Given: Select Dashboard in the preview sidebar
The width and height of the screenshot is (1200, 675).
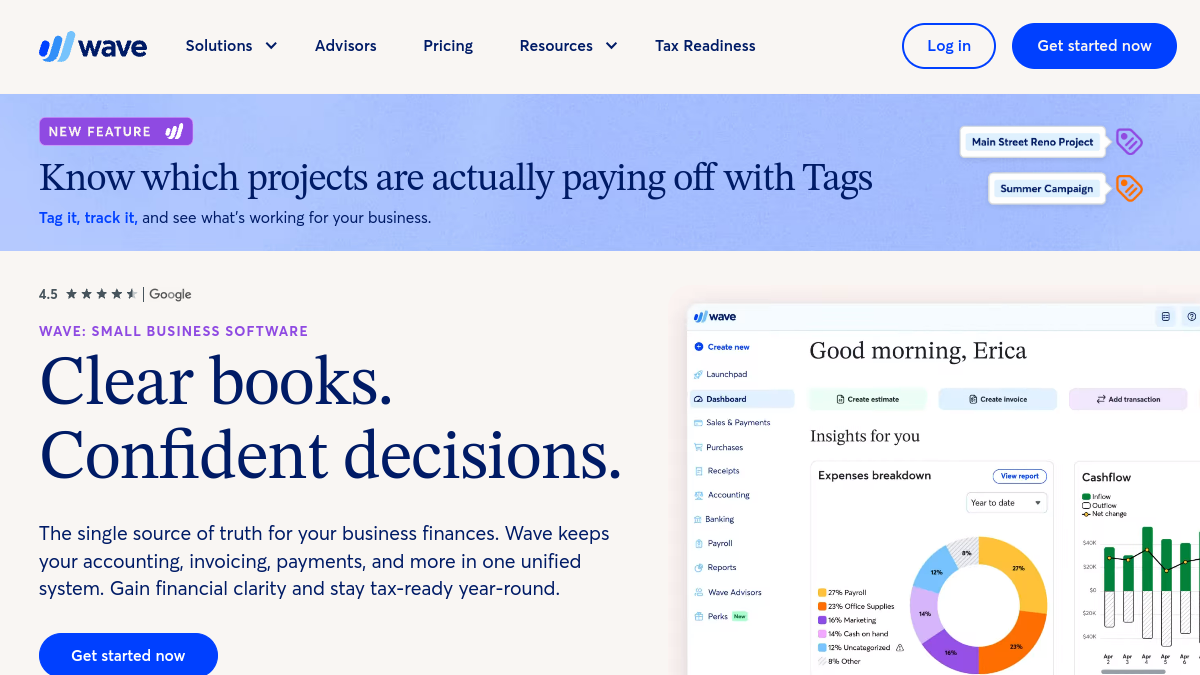Looking at the screenshot, I should pos(741,399).
